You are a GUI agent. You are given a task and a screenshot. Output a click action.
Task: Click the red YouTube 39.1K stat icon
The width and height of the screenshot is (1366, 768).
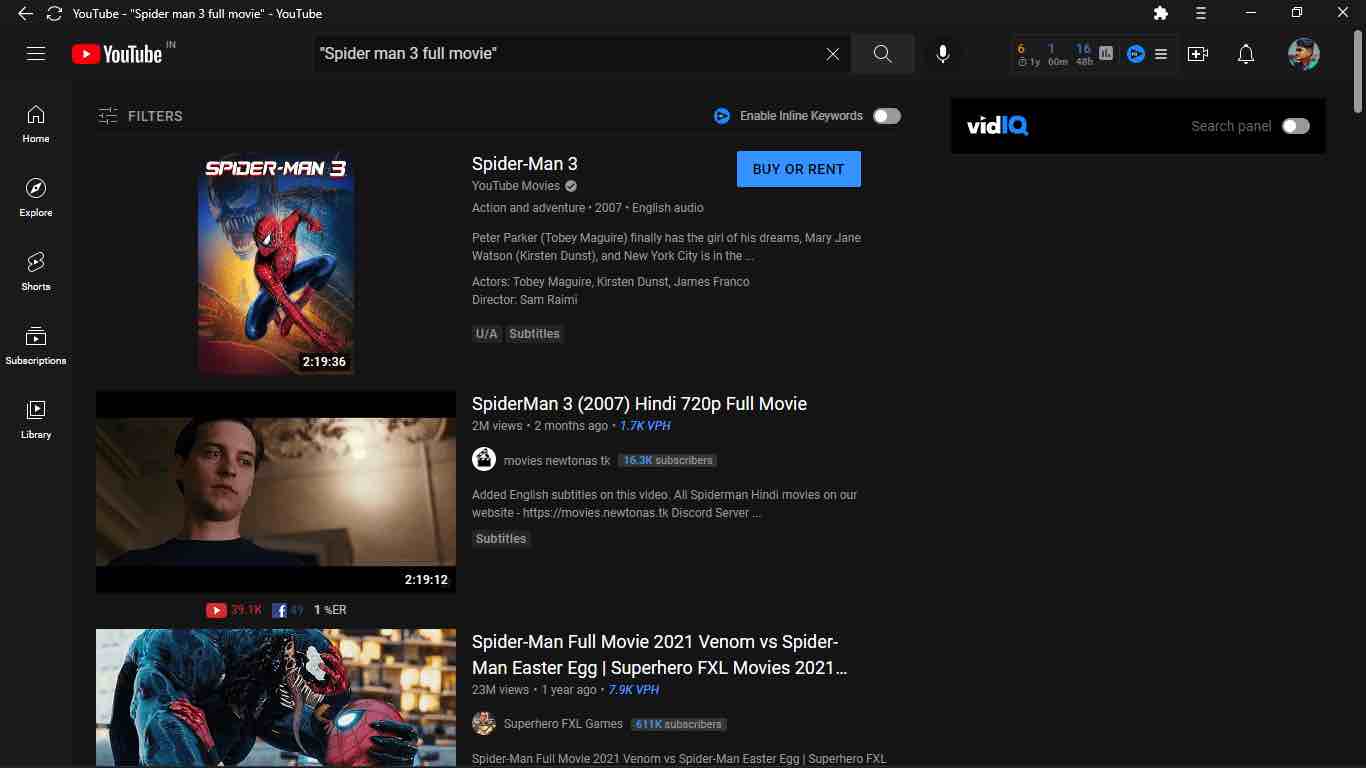[216, 610]
